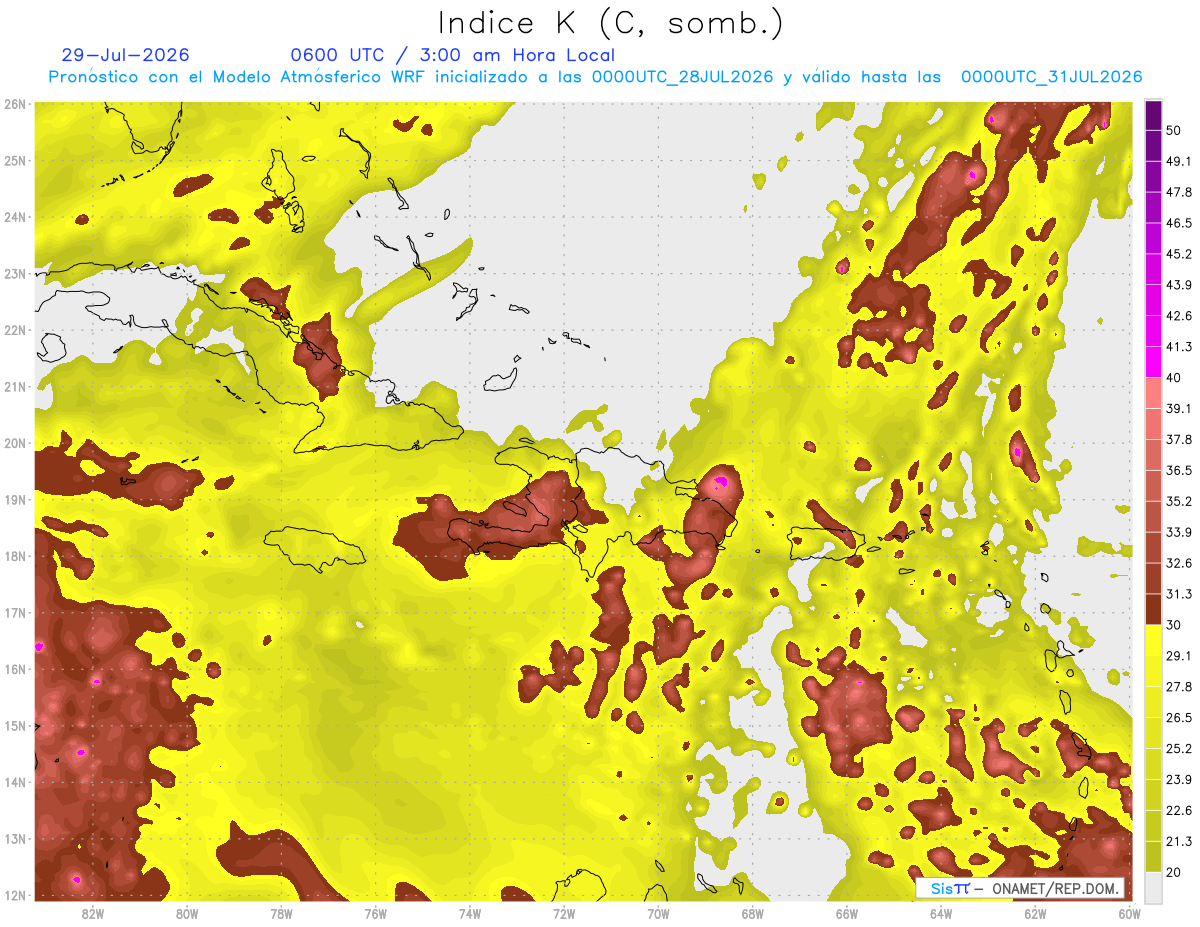Click the '76W' longitude label
The height and width of the screenshot is (927, 1200).
point(375,913)
